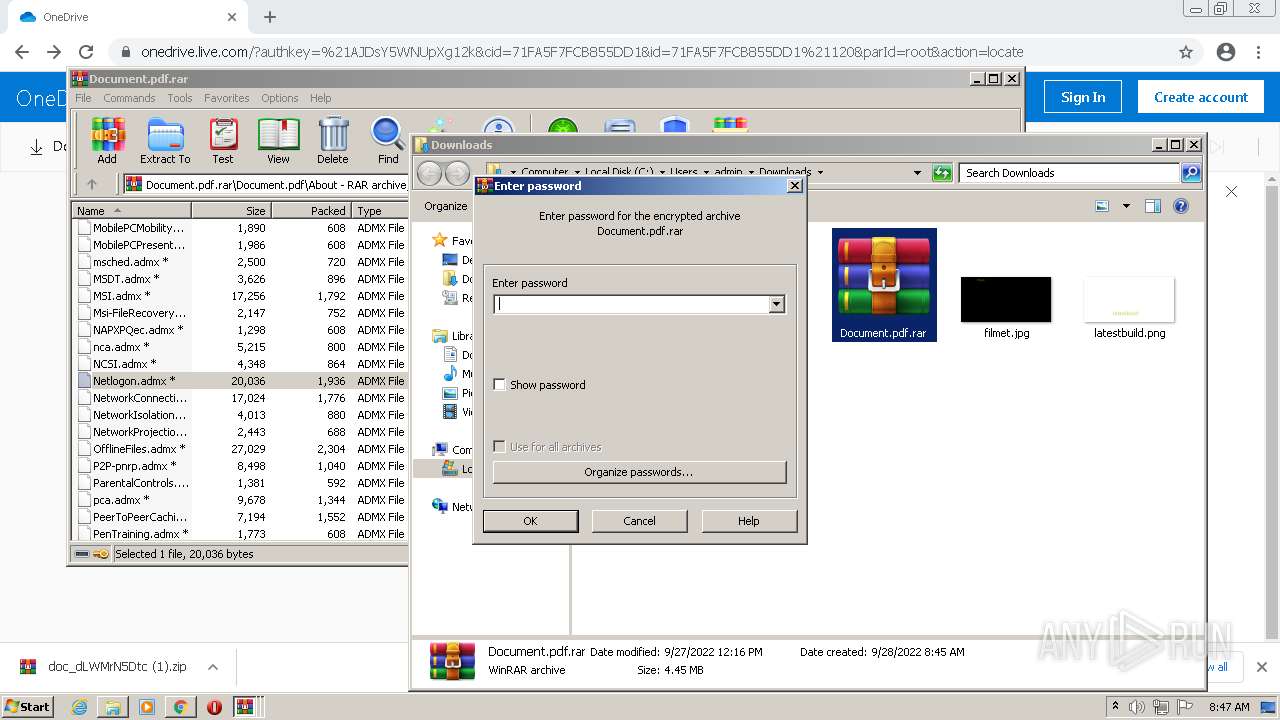Click the Extract To toolbar icon
The height and width of the screenshot is (720, 1280).
click(x=165, y=140)
